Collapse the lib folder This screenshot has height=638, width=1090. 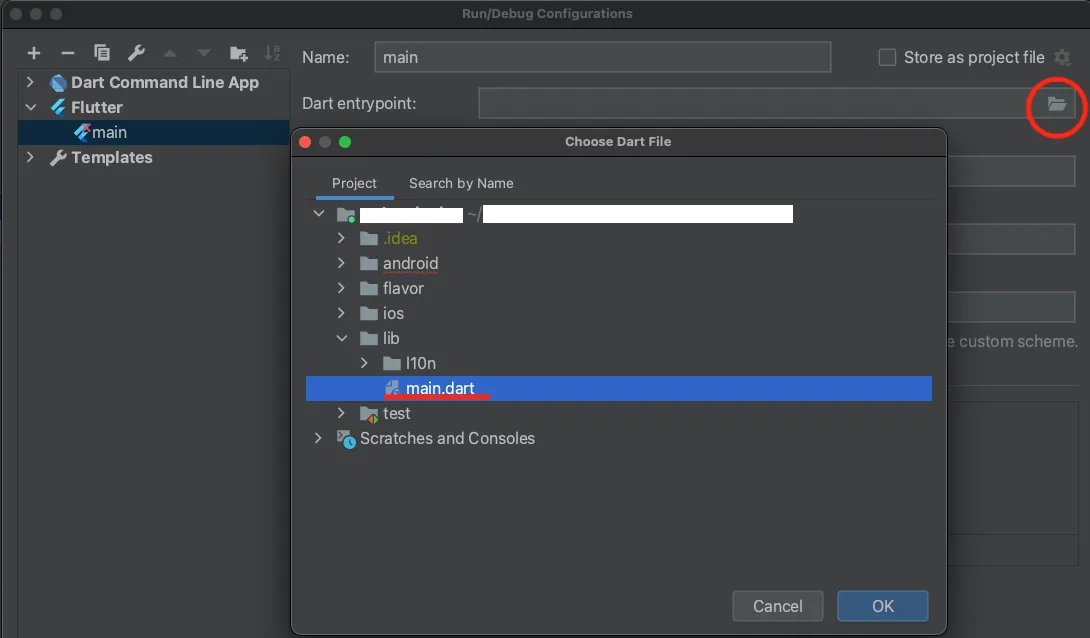pyautogui.click(x=341, y=338)
